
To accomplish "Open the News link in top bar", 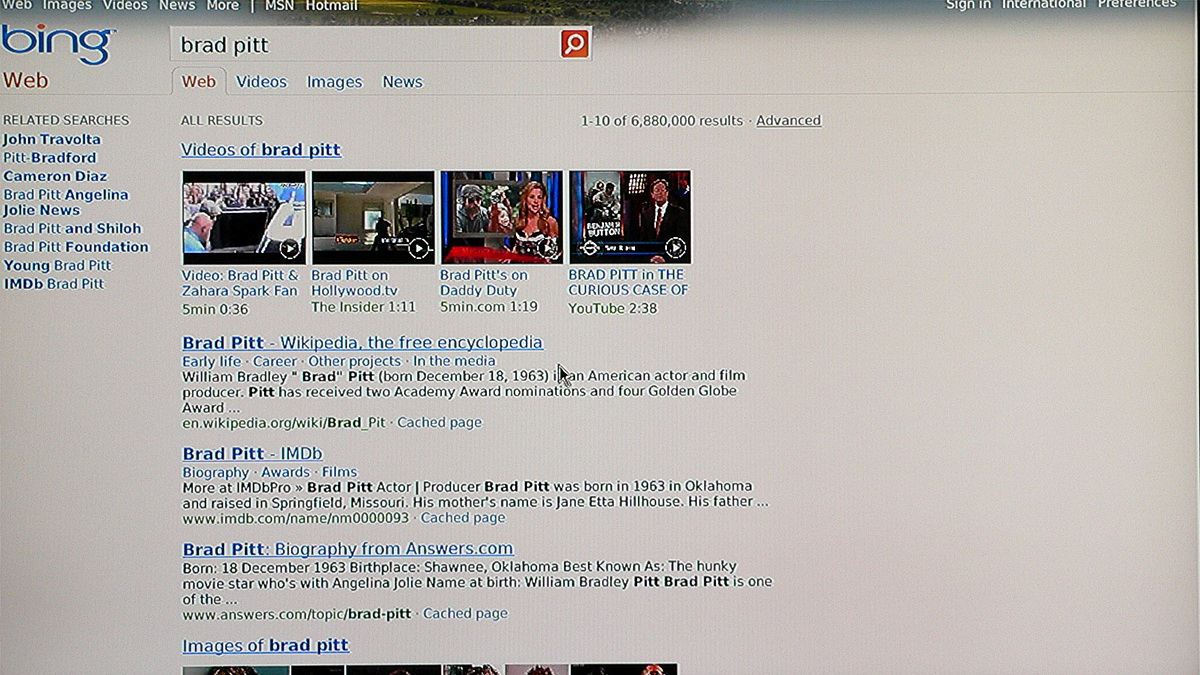I will [177, 6].
